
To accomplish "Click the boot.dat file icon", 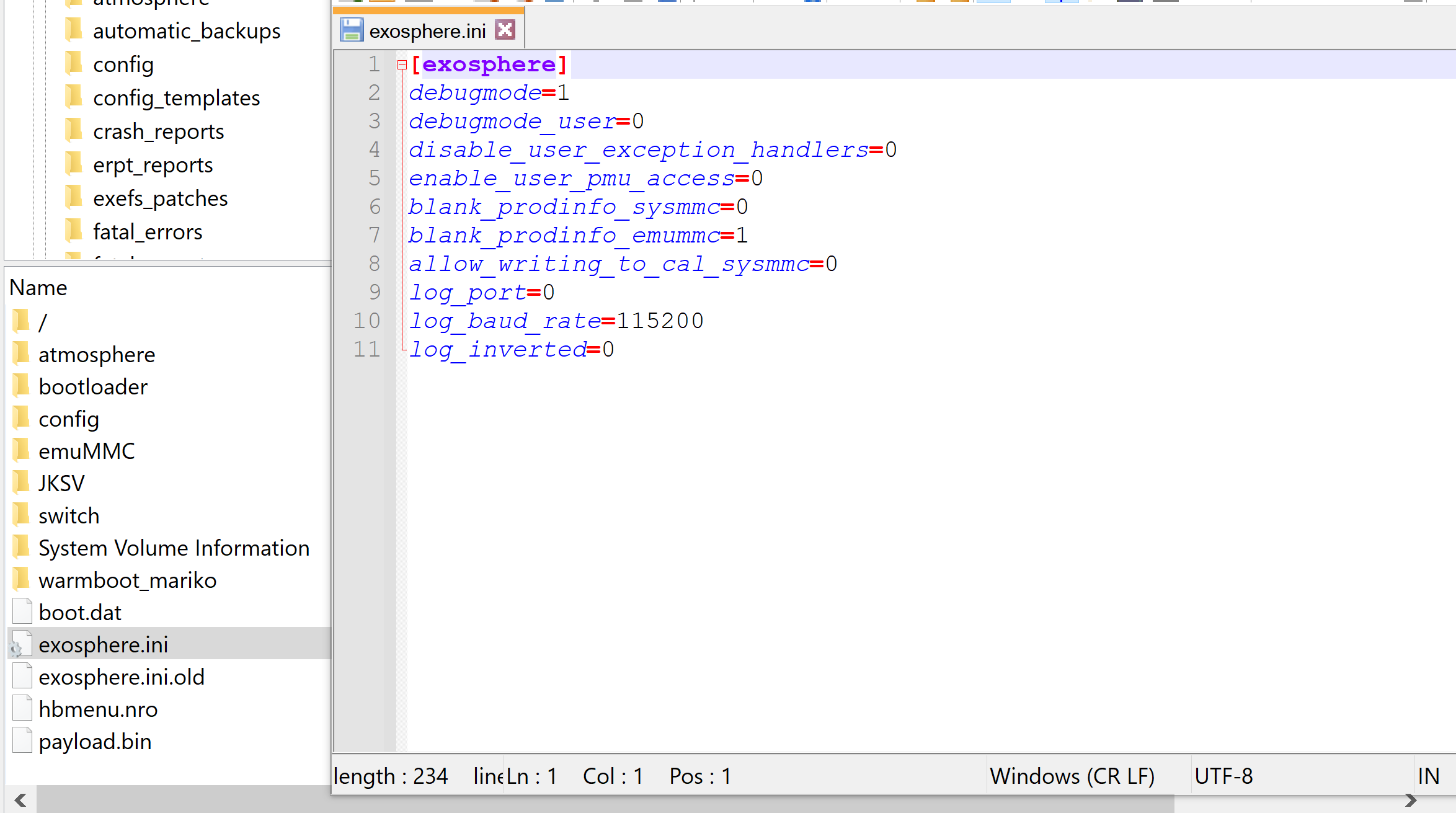I will [22, 611].
